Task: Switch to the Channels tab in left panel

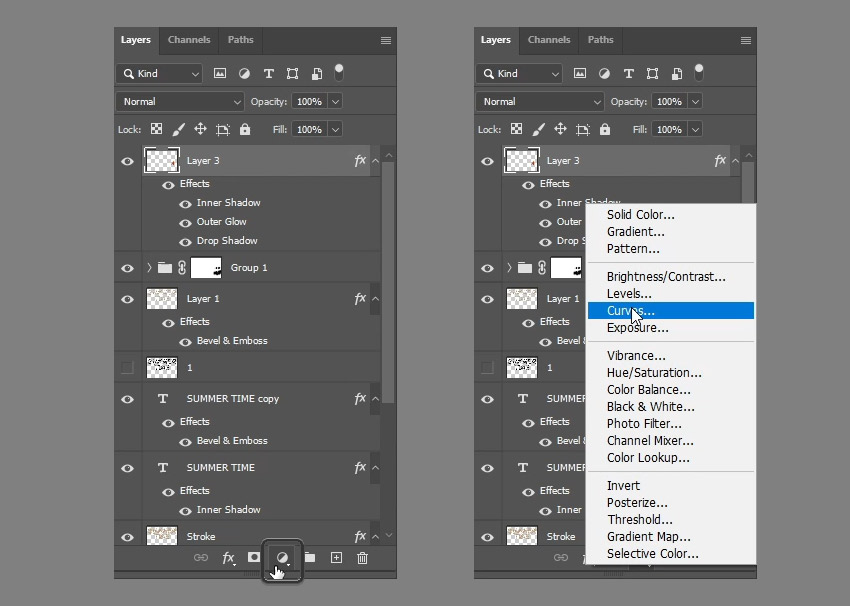Action: click(x=189, y=40)
